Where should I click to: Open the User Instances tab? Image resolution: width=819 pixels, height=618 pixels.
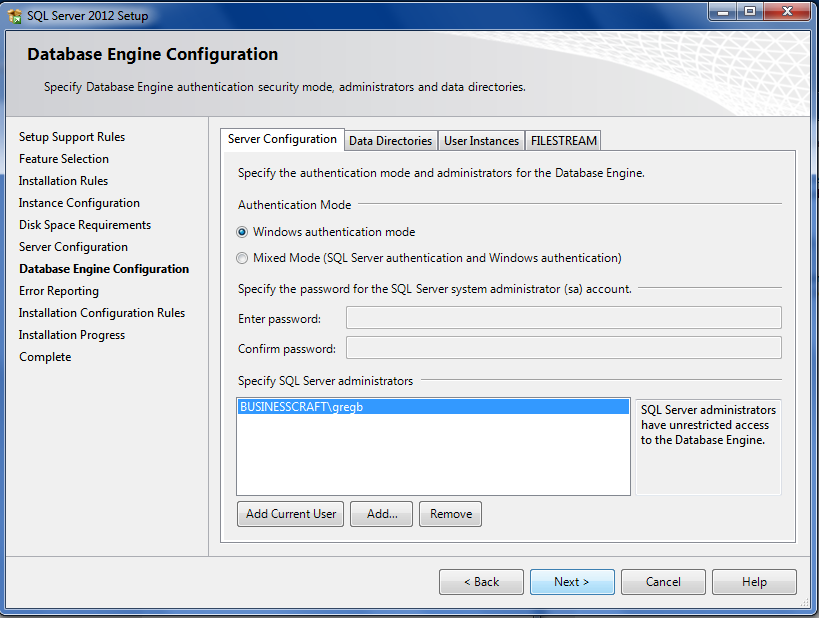pos(482,141)
